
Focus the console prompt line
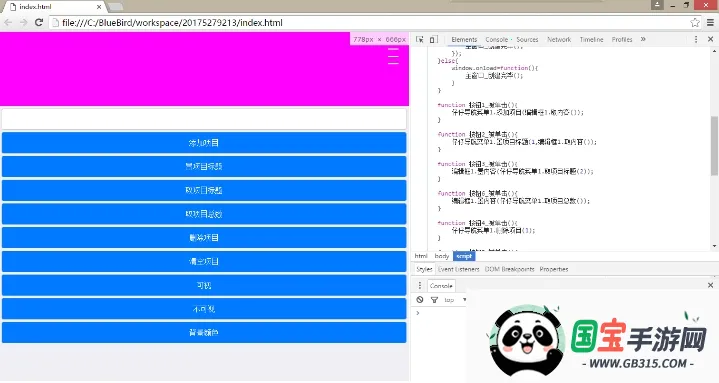click(x=440, y=313)
